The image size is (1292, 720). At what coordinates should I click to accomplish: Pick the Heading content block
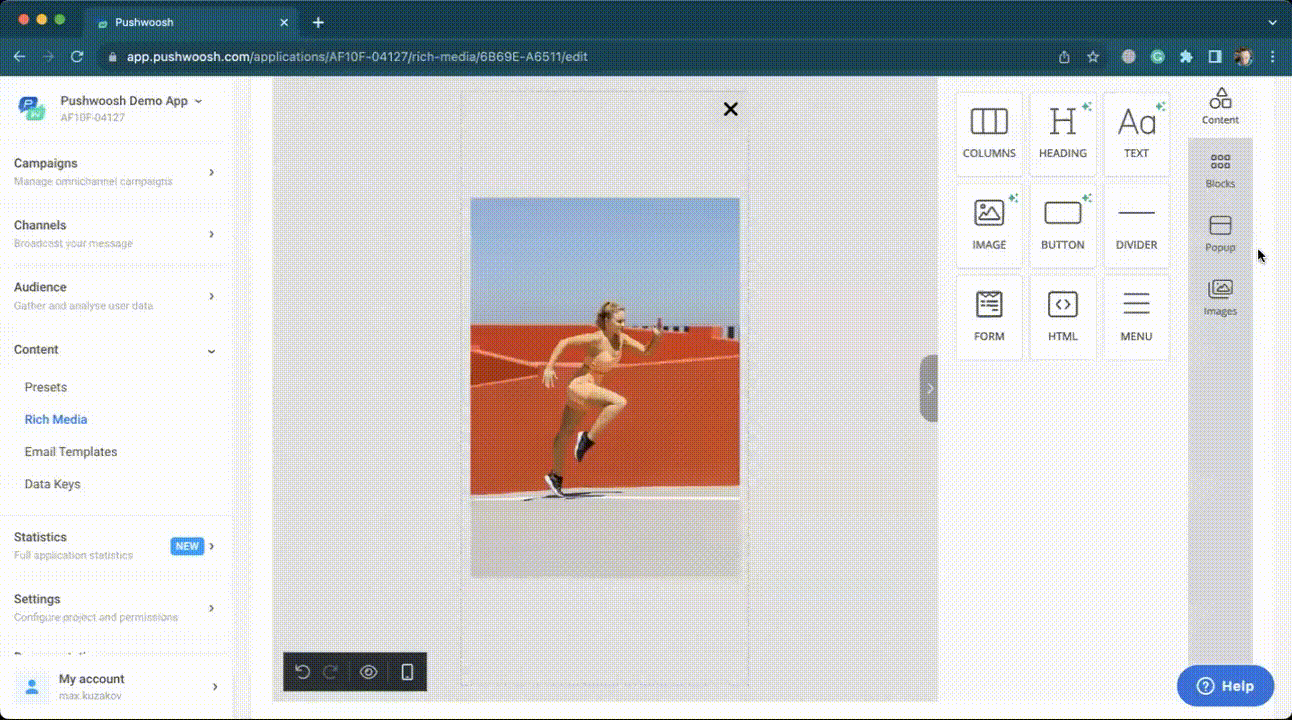click(x=1062, y=134)
